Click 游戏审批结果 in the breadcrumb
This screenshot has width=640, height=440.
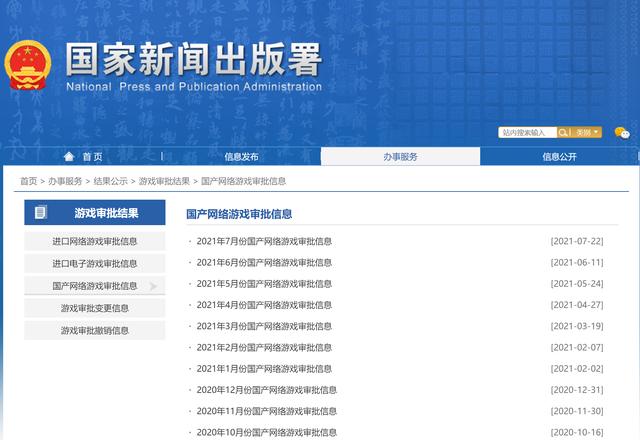pos(164,181)
